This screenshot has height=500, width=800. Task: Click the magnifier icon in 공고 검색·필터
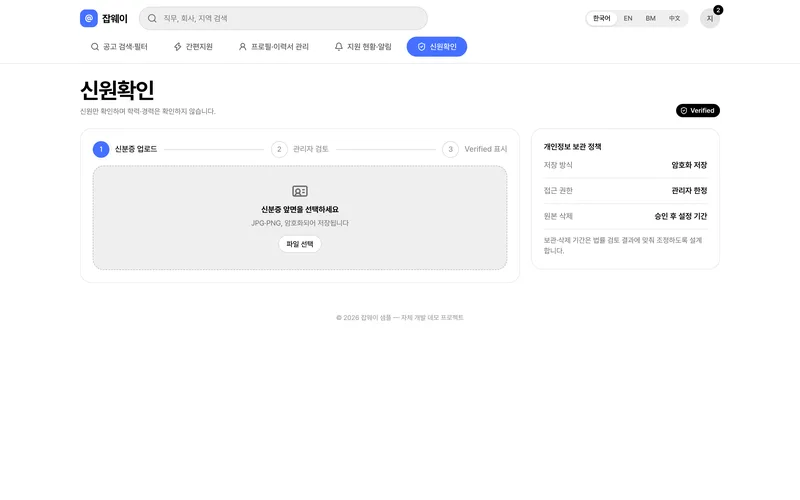95,46
